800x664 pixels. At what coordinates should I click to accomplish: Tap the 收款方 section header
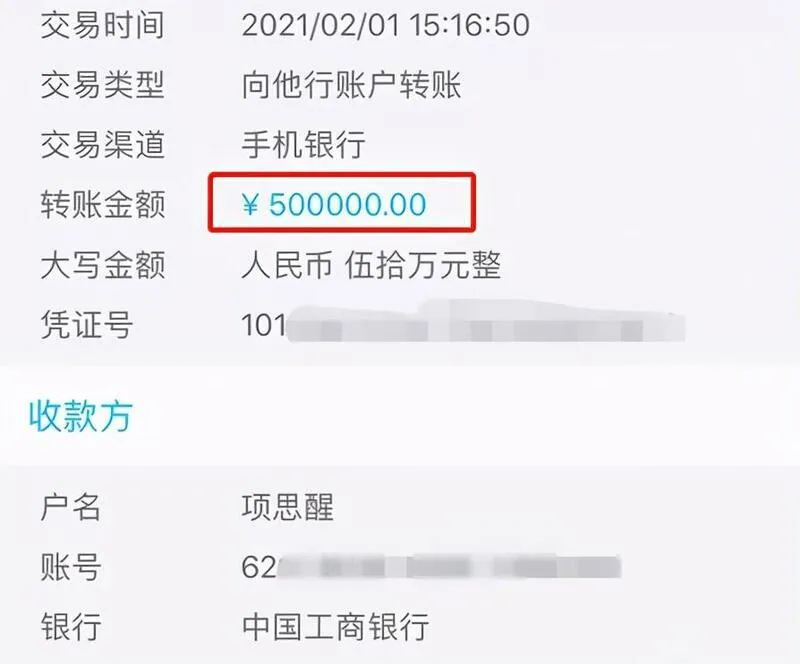[81, 416]
